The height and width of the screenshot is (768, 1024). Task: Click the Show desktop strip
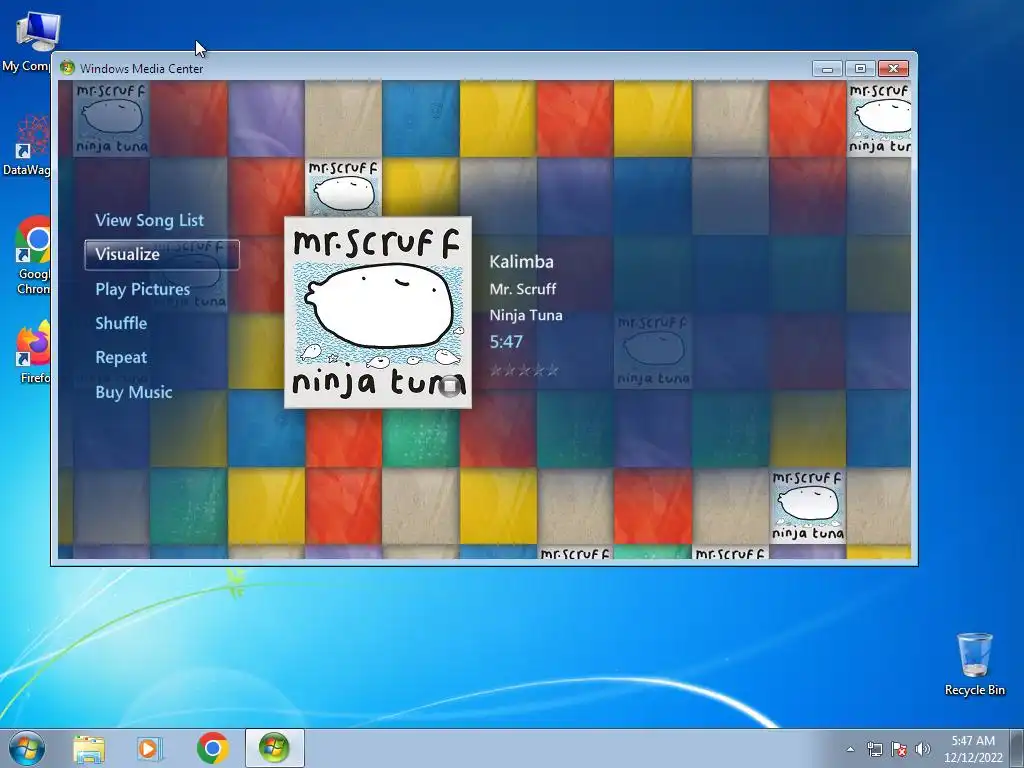1018,748
